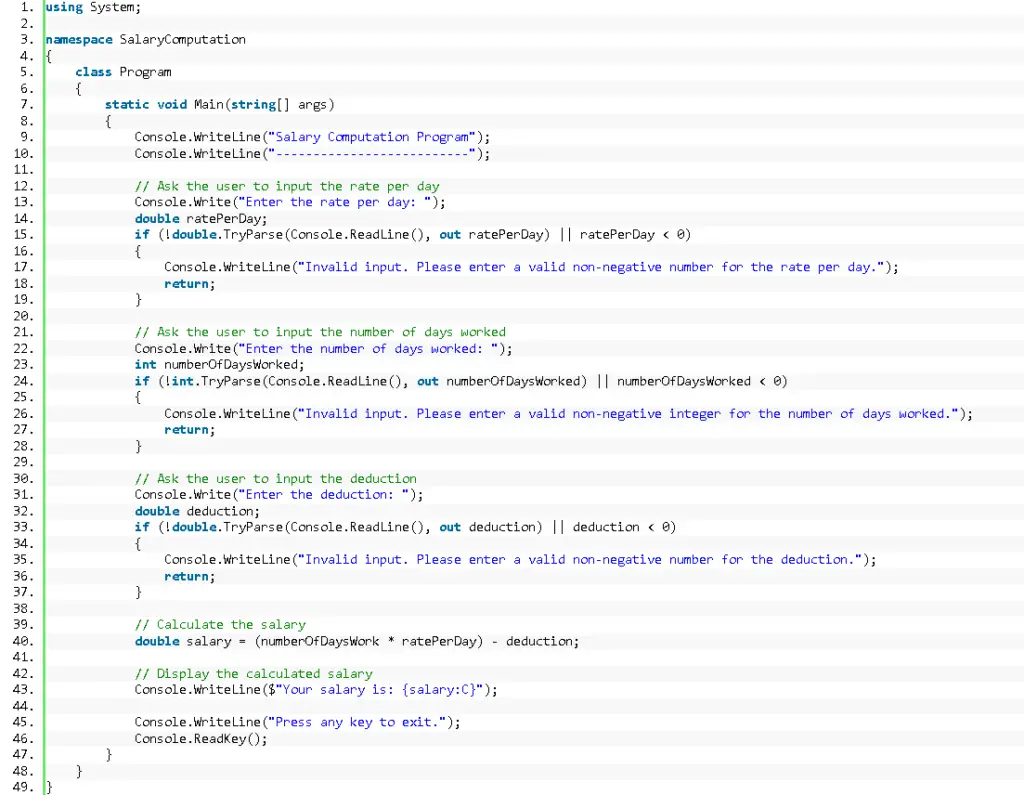Click the comment "// Calculate the salary"
1024x795 pixels.
pyautogui.click(x=220, y=624)
